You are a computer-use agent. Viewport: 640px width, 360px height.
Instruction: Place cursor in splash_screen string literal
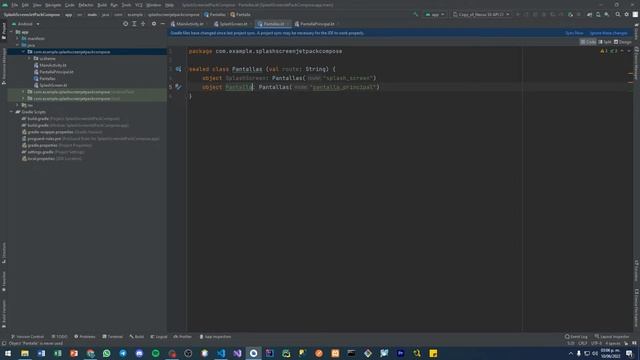(347, 78)
